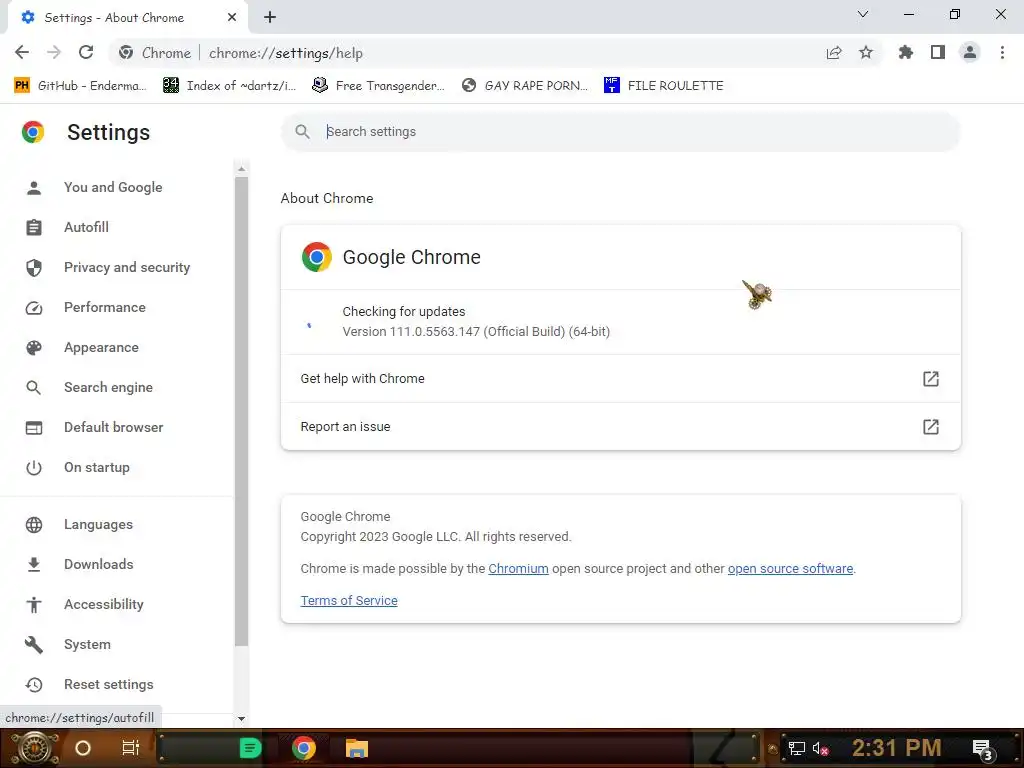Select On startup in sidebar

(97, 468)
